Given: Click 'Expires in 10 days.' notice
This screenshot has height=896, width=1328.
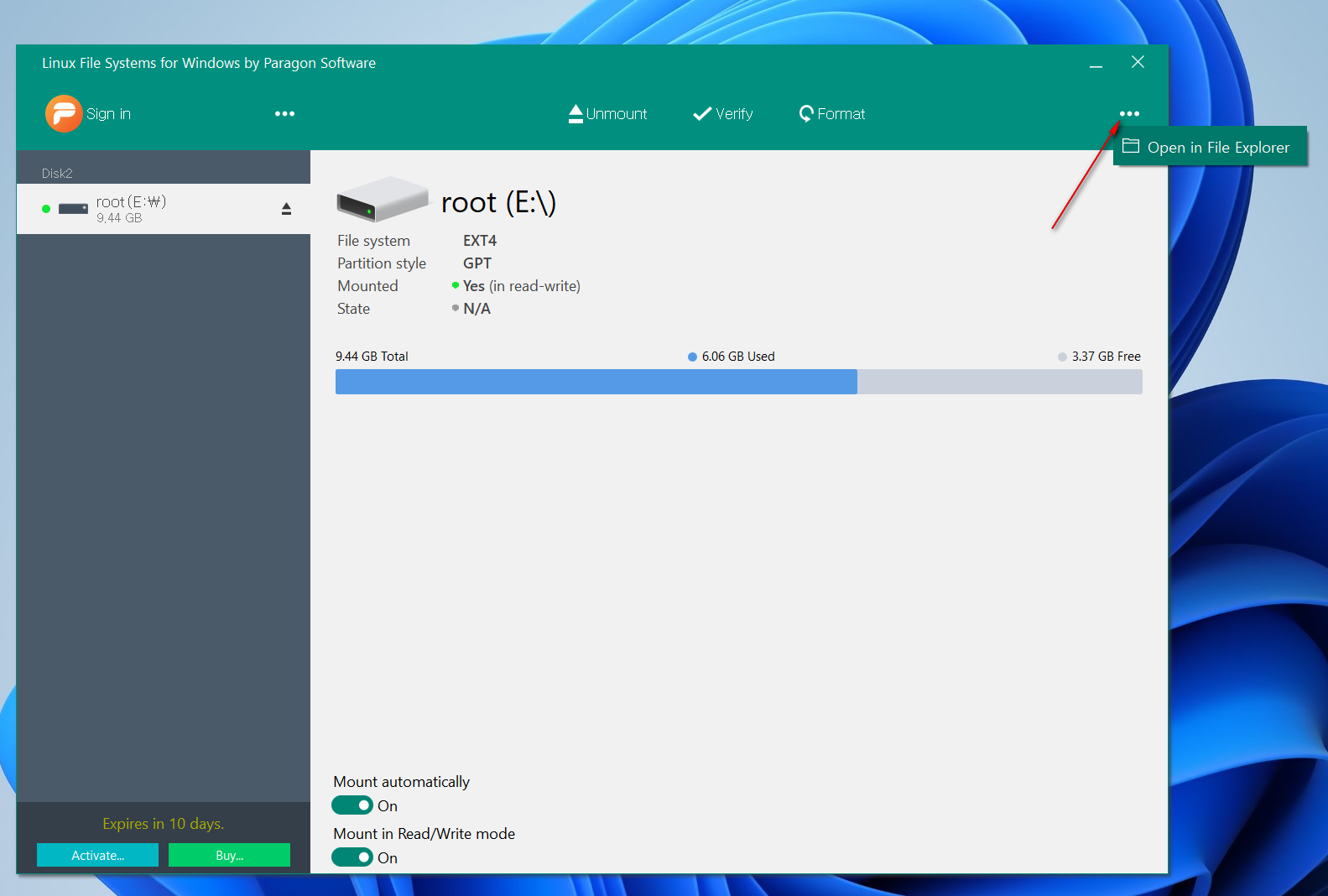Looking at the screenshot, I should point(164,824).
